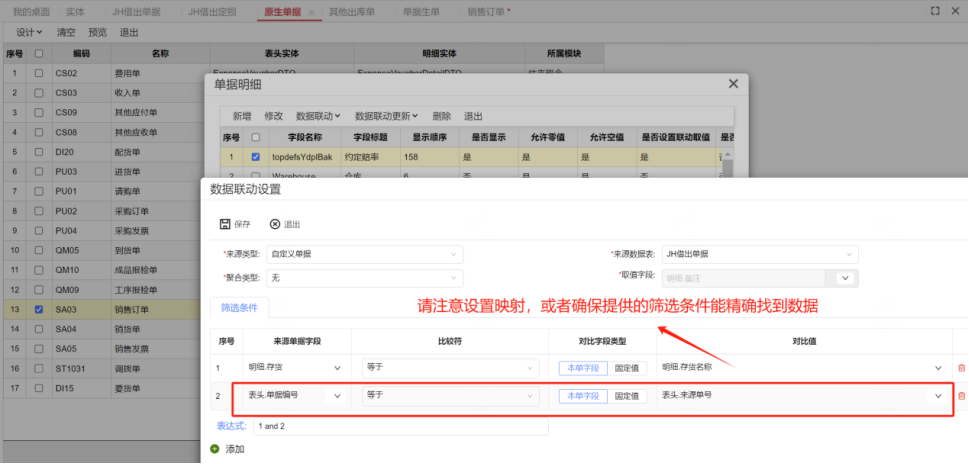Click 退出 in the 单据明细 toolbar
Screen dimensions: 969x464
pyautogui.click(x=473, y=116)
